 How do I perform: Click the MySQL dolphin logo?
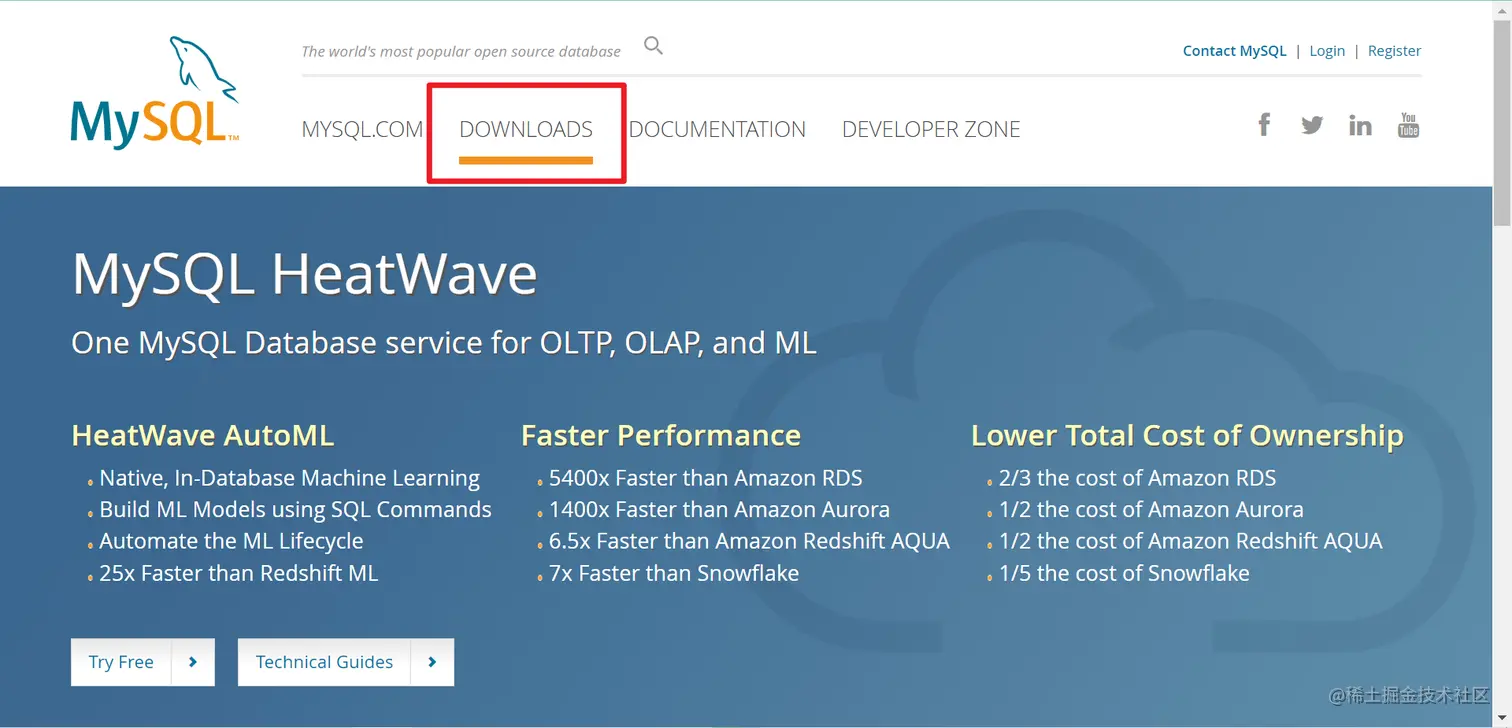[x=155, y=92]
